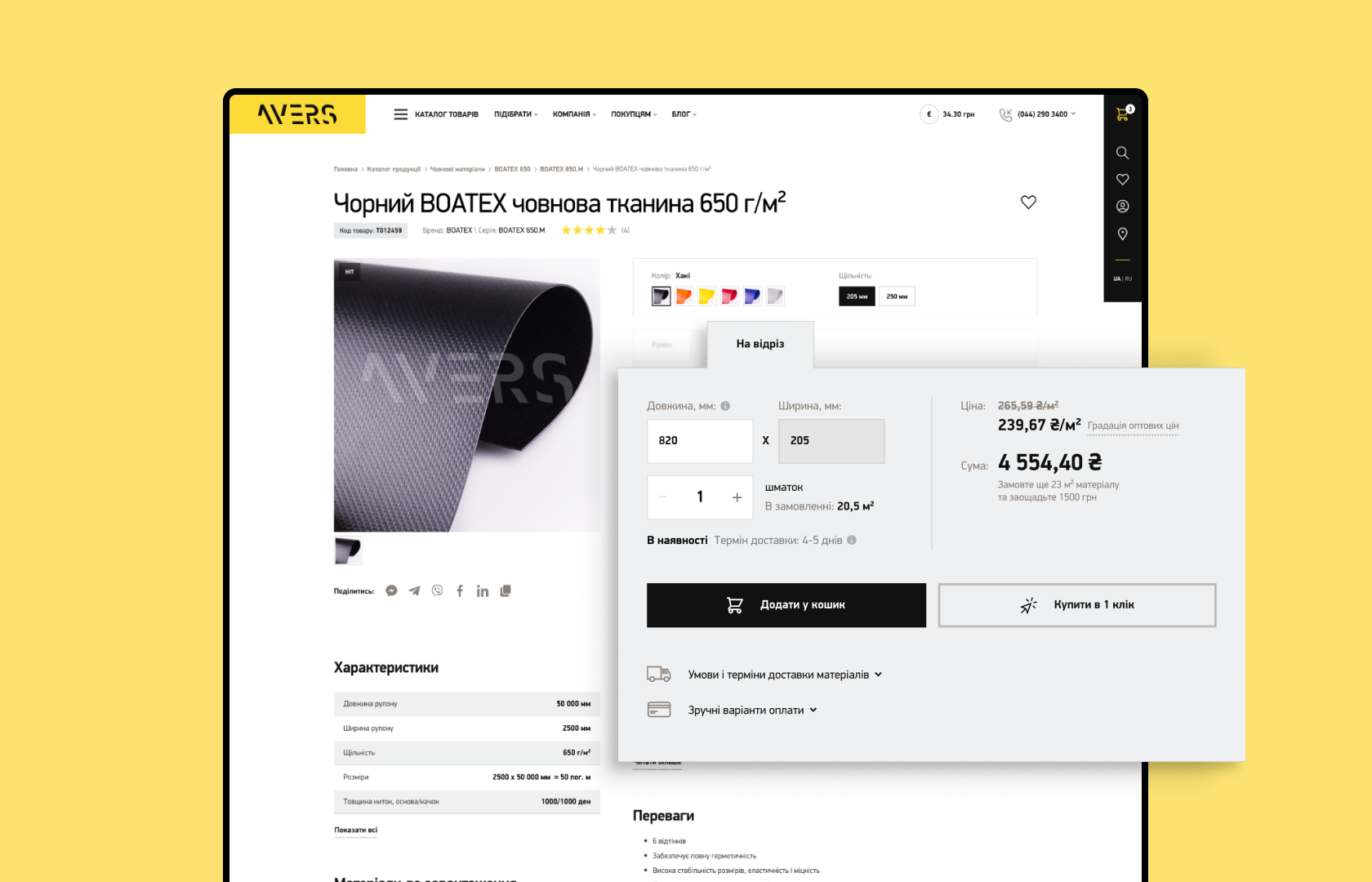Click the info icon next to Довжина
Screen dimensions: 1372x882
point(725,406)
